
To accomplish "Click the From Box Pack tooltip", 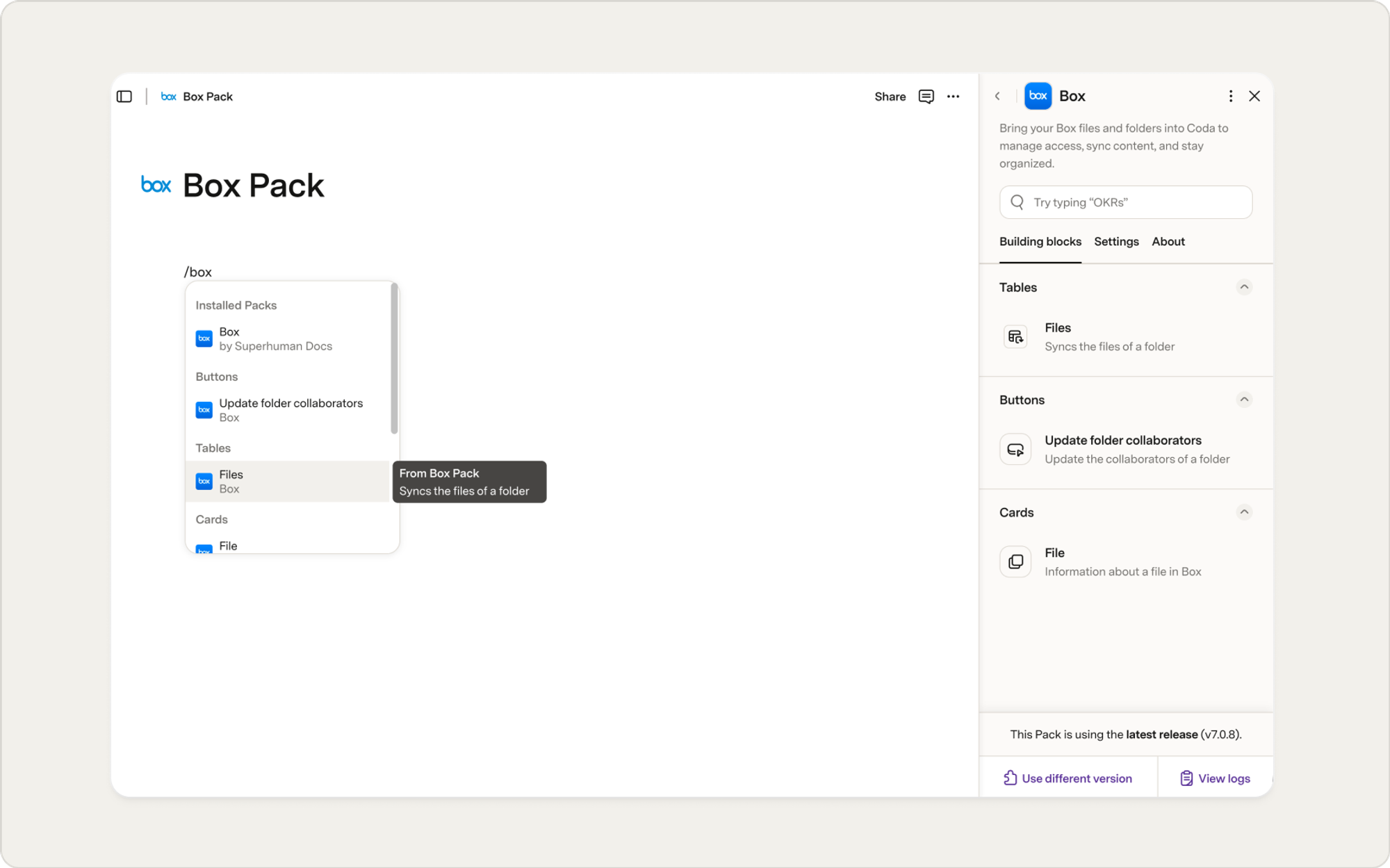I will tap(469, 482).
